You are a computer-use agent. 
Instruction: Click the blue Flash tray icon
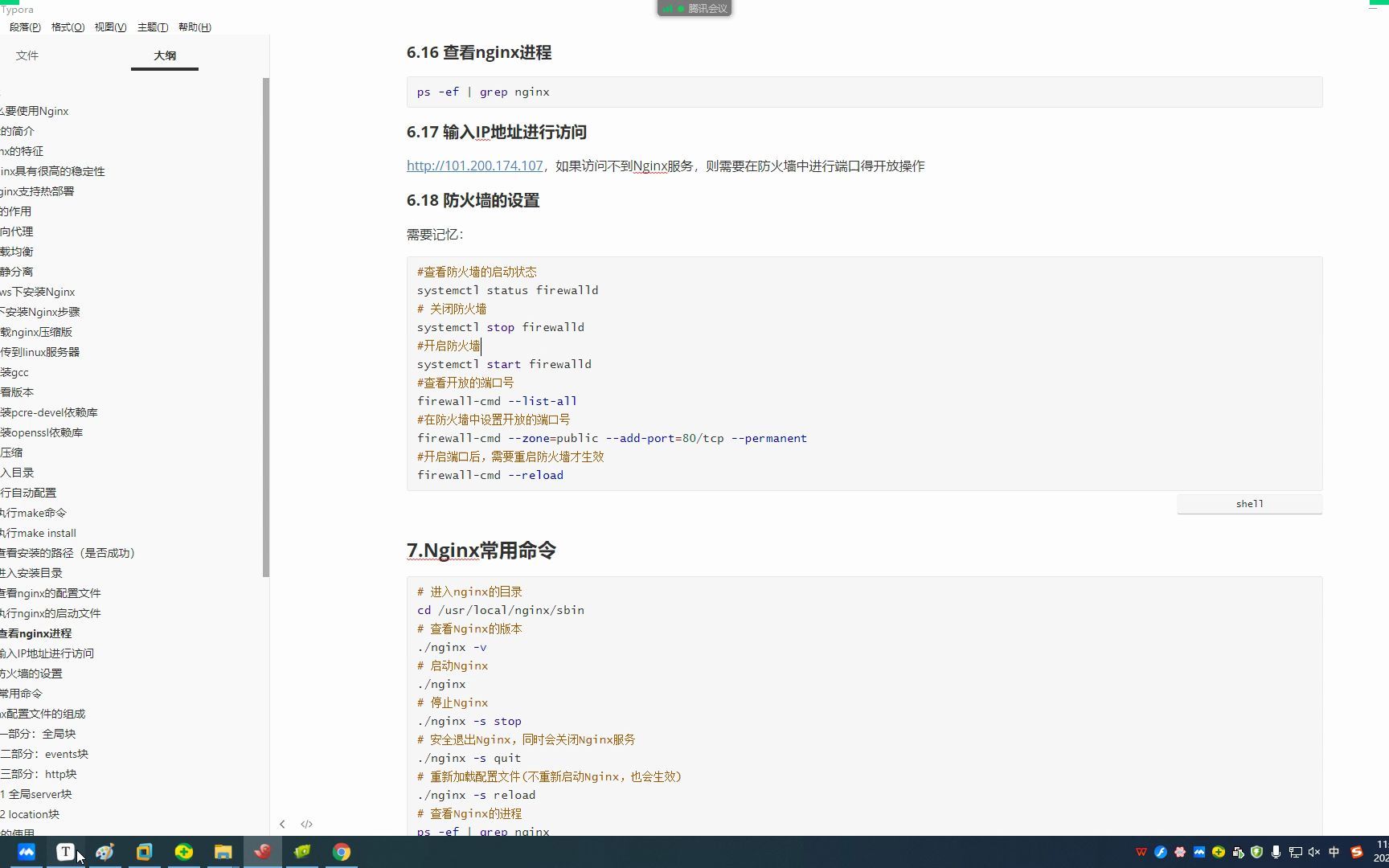1161,852
